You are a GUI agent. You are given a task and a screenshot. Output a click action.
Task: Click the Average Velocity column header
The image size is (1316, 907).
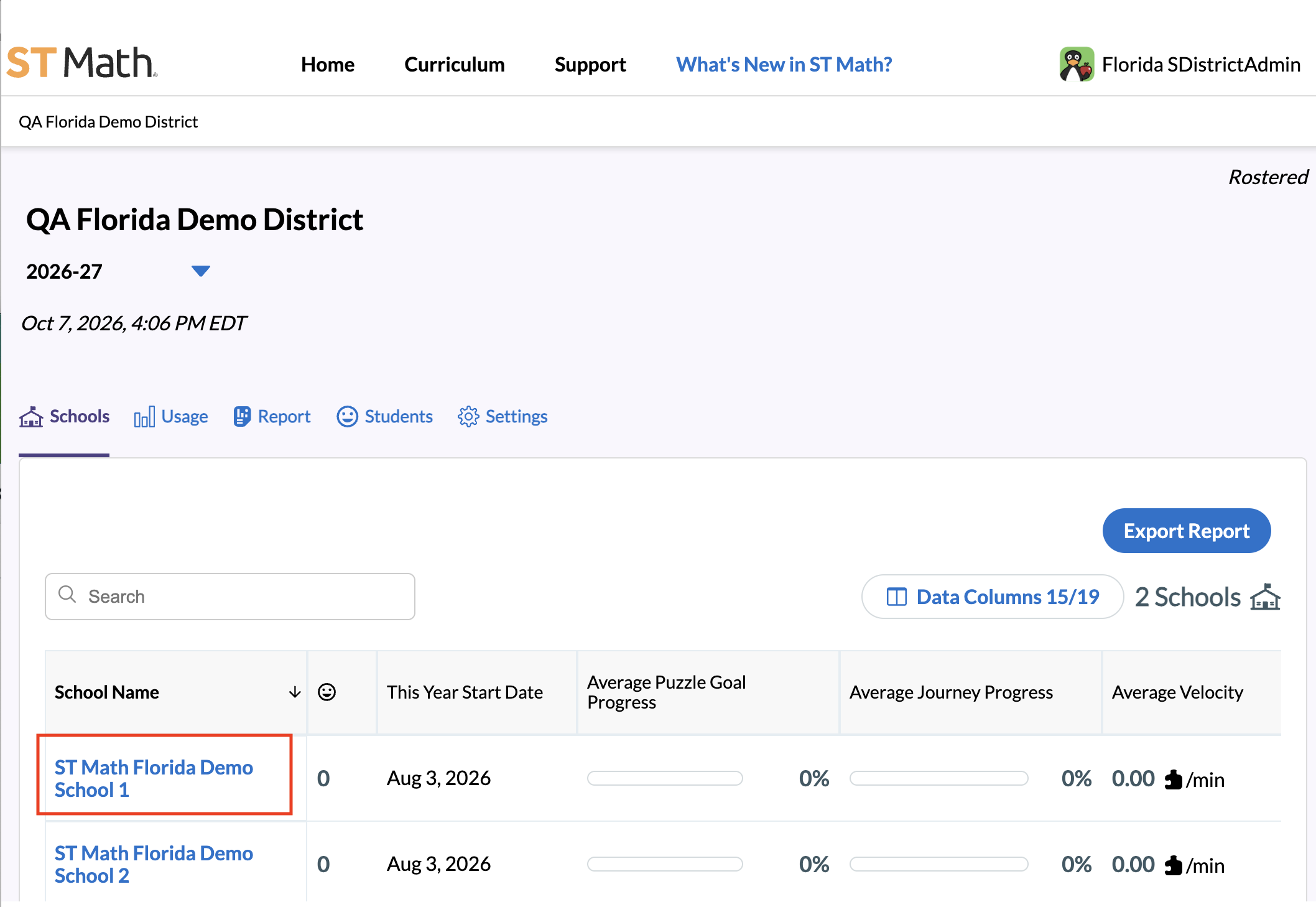tap(1177, 692)
